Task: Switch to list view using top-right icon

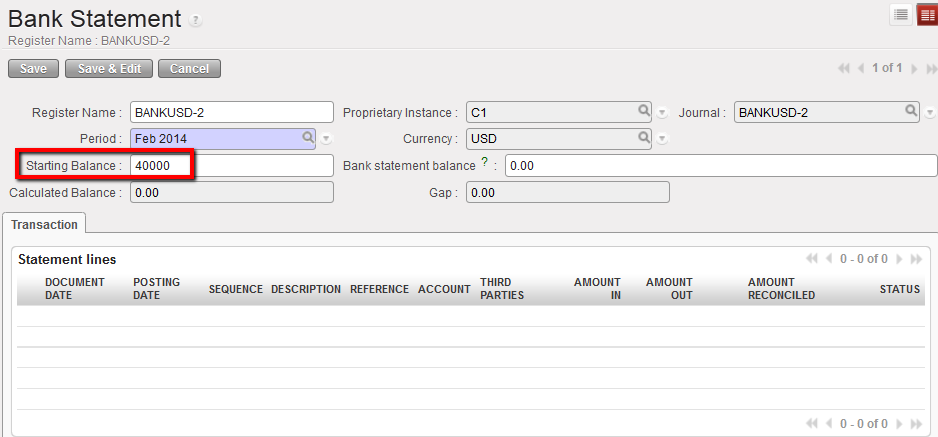Action: click(901, 14)
